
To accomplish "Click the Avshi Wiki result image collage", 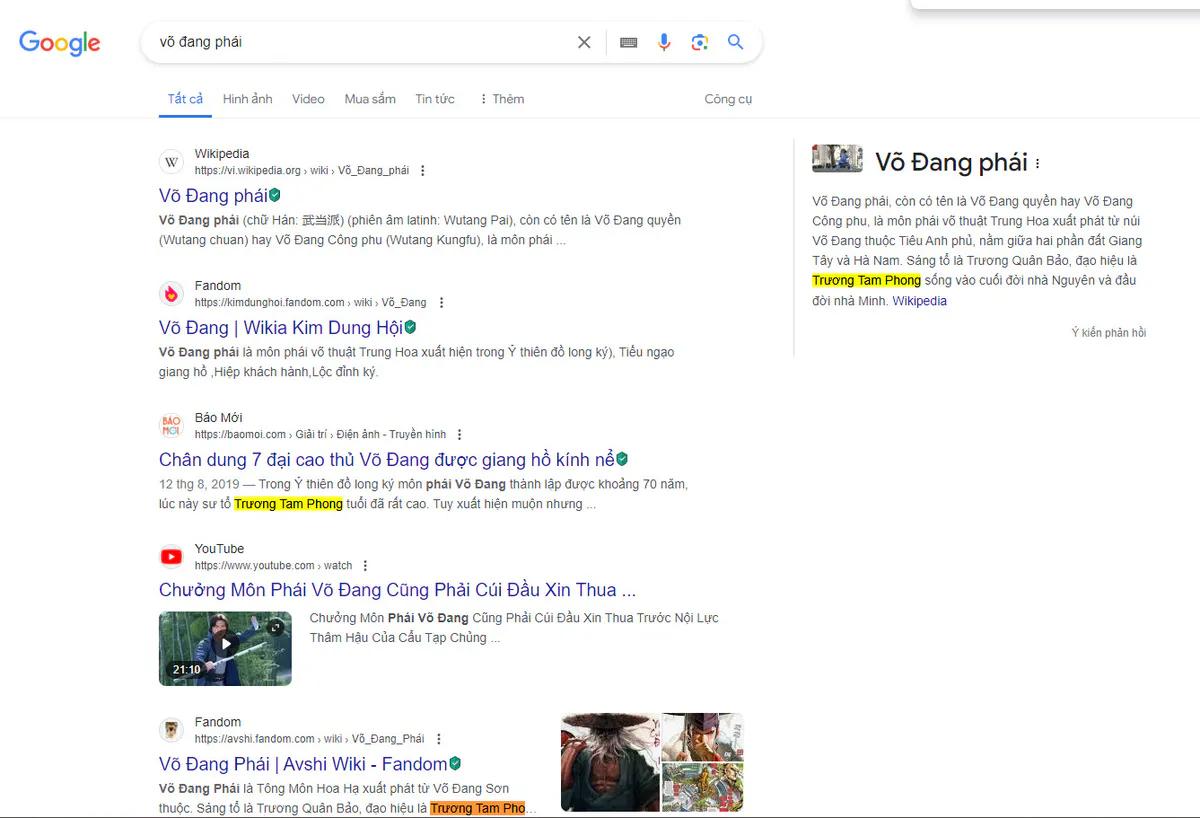I will pos(652,762).
